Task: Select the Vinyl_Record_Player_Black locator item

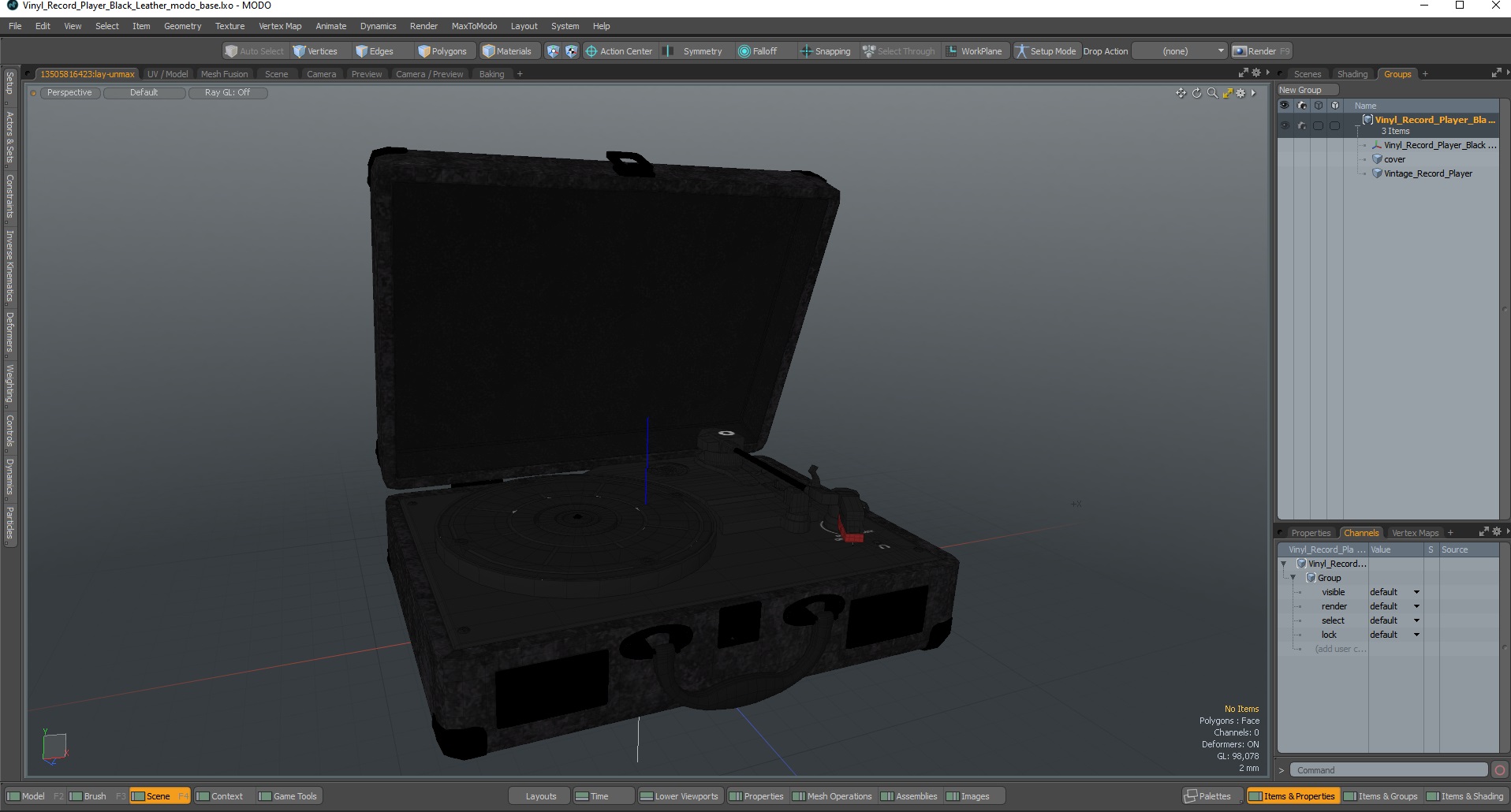Action: coord(1434,145)
